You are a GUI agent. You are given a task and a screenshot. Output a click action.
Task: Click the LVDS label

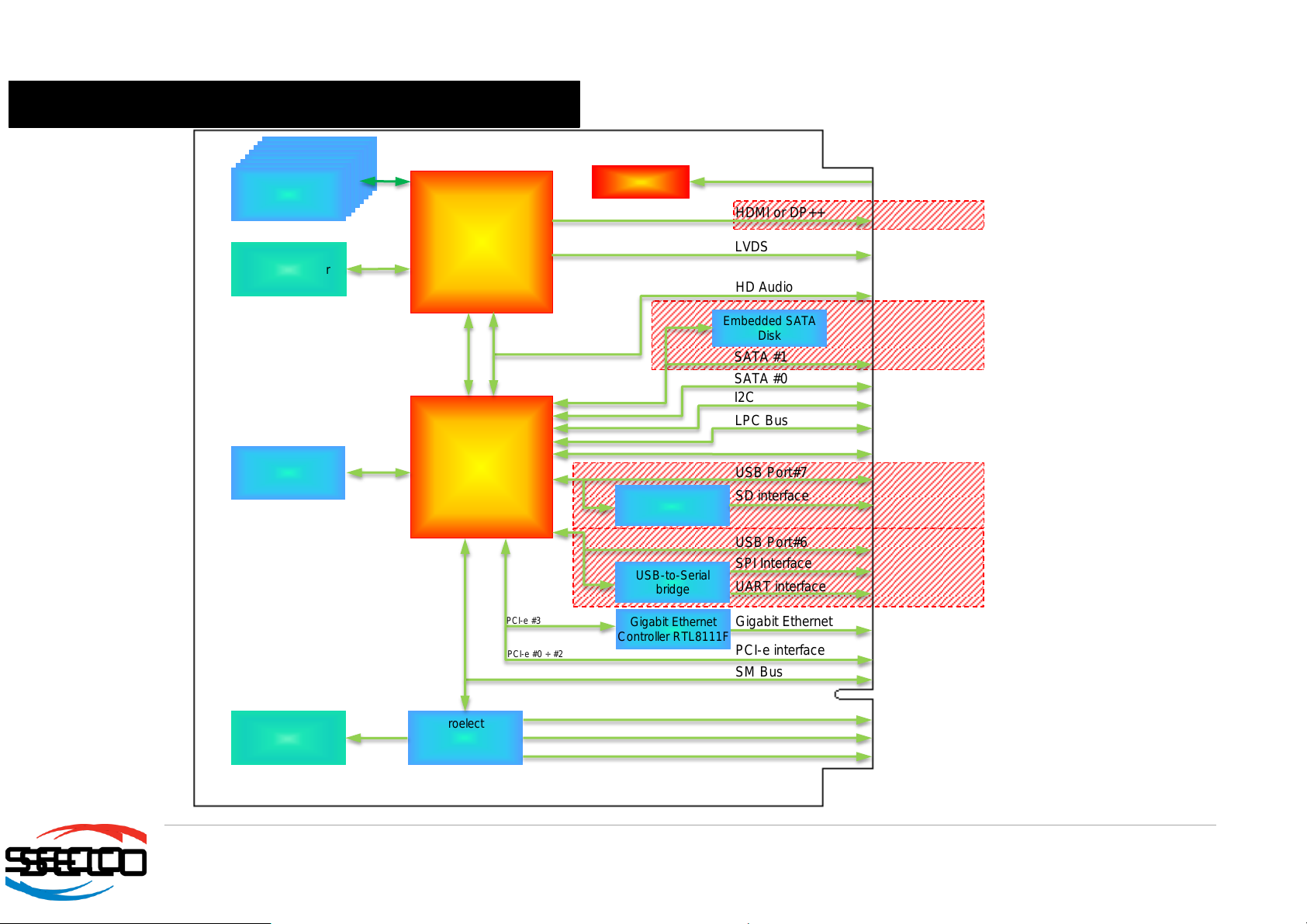pyautogui.click(x=752, y=247)
